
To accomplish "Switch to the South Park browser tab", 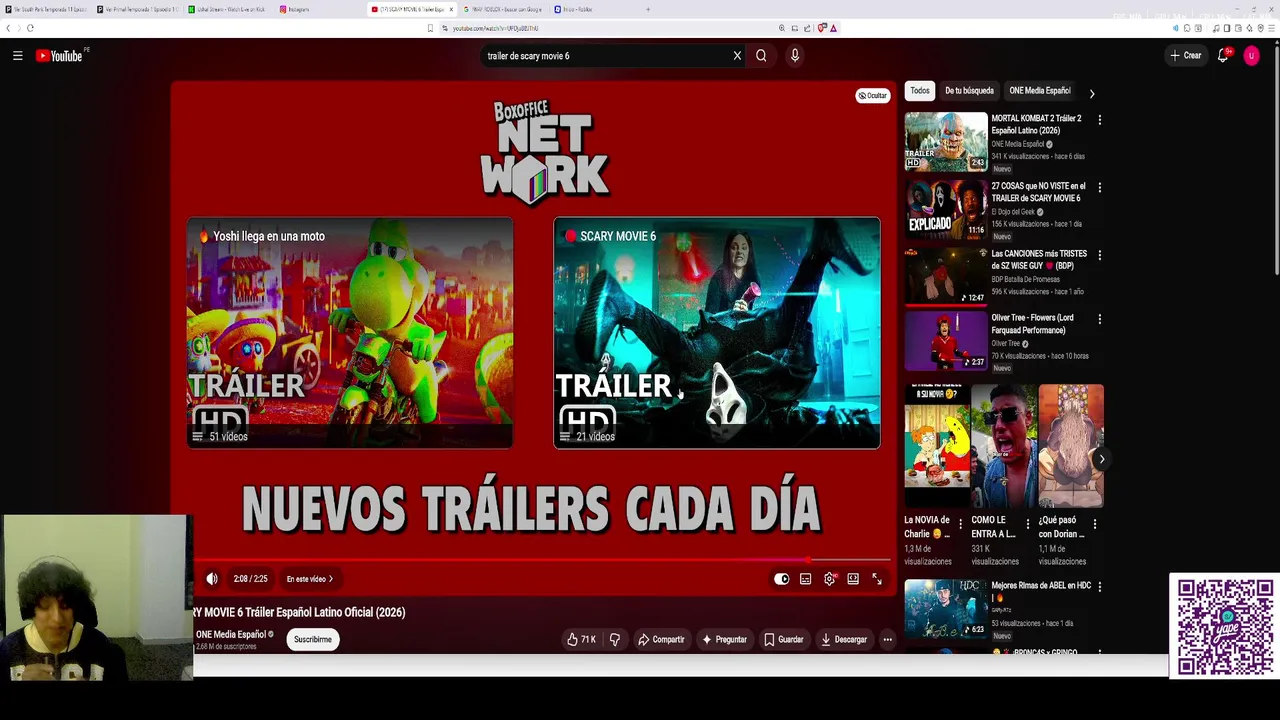I will [46, 9].
